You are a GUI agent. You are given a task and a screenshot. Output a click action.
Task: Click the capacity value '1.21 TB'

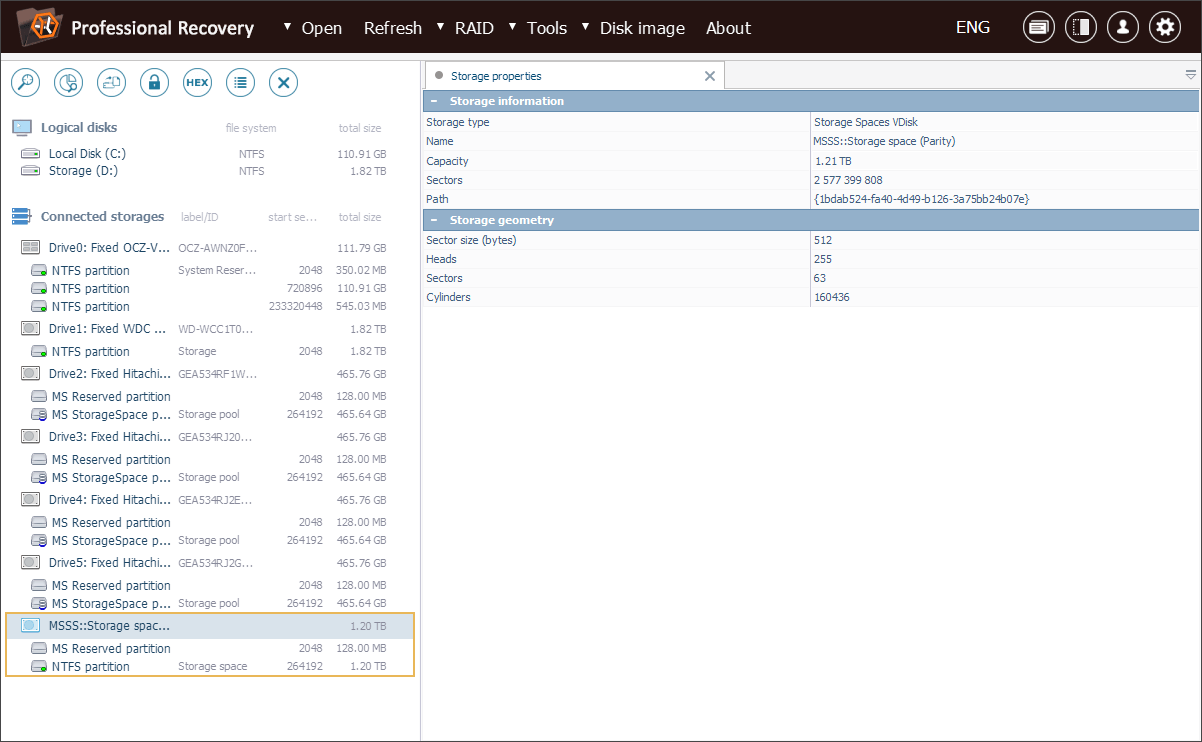pyautogui.click(x=833, y=161)
